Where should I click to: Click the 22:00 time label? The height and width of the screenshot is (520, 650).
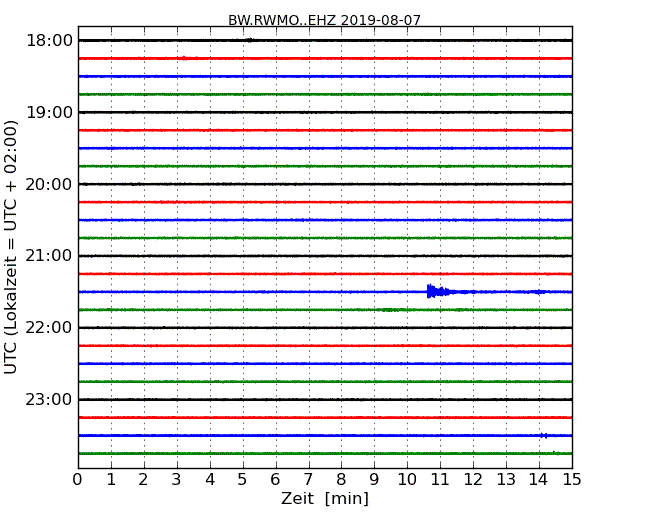tap(49, 328)
